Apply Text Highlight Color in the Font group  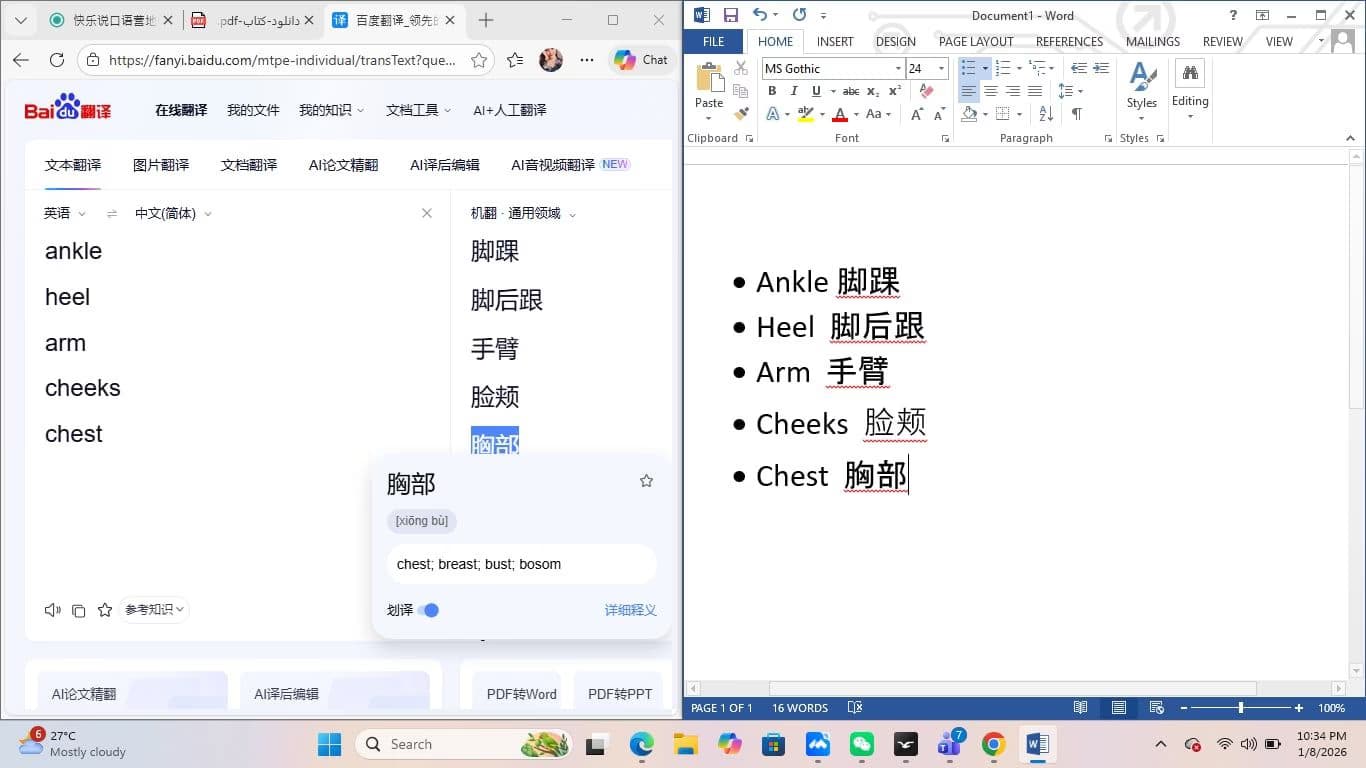(x=807, y=113)
